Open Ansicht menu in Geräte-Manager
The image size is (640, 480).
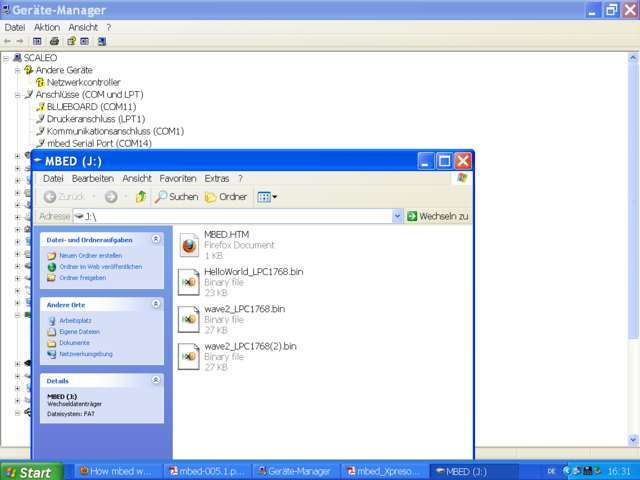click(x=83, y=27)
